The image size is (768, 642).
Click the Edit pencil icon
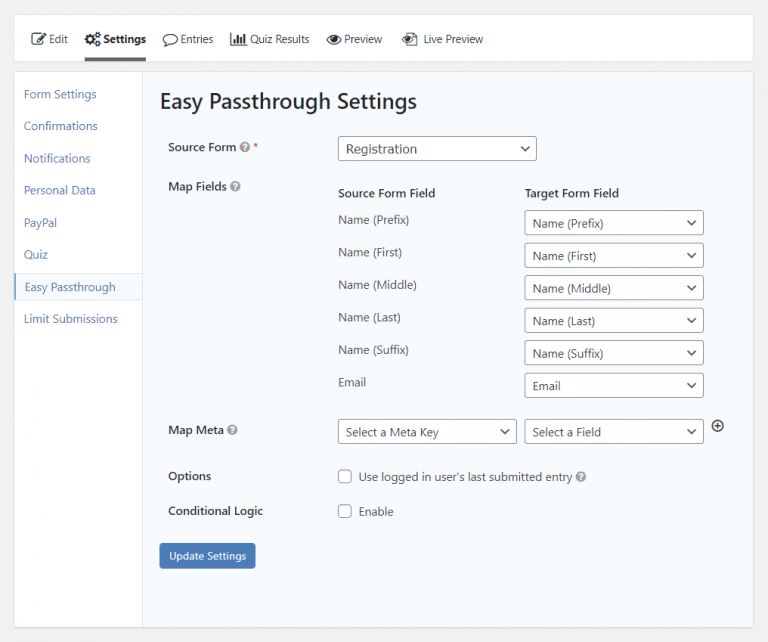39,39
